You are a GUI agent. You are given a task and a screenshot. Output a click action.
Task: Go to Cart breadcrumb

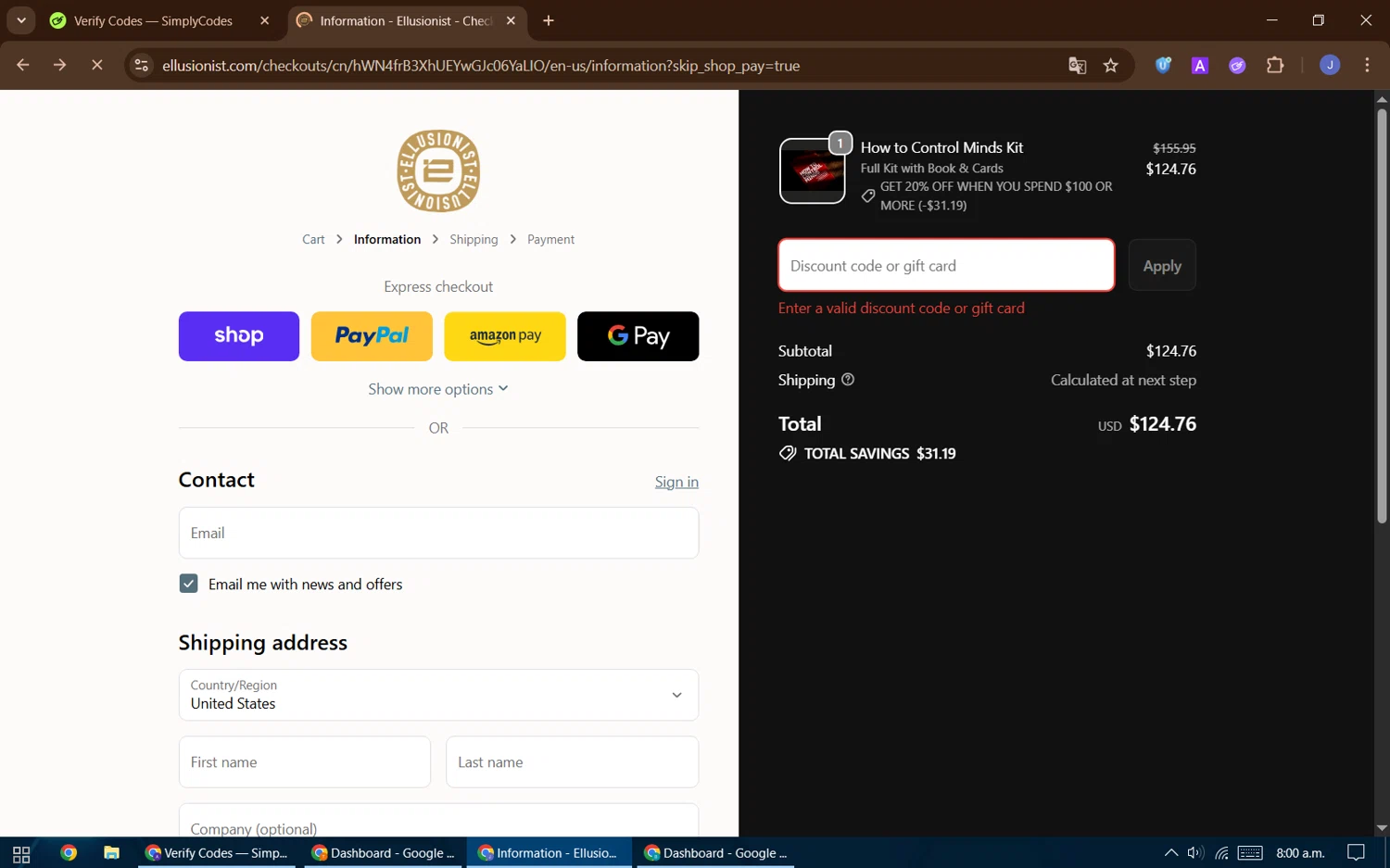click(x=313, y=239)
